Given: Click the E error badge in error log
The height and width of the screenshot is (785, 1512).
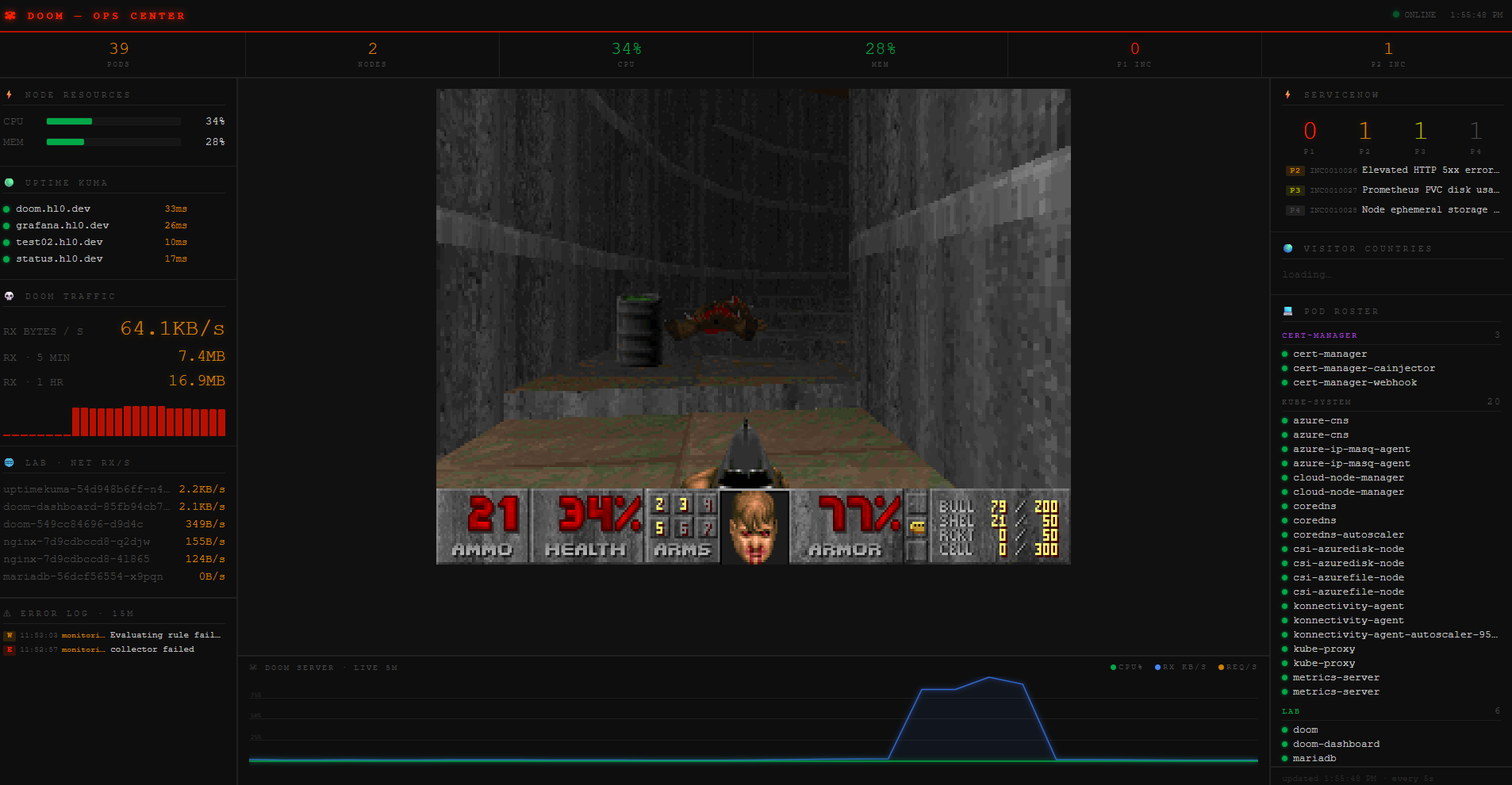Looking at the screenshot, I should click(10, 649).
